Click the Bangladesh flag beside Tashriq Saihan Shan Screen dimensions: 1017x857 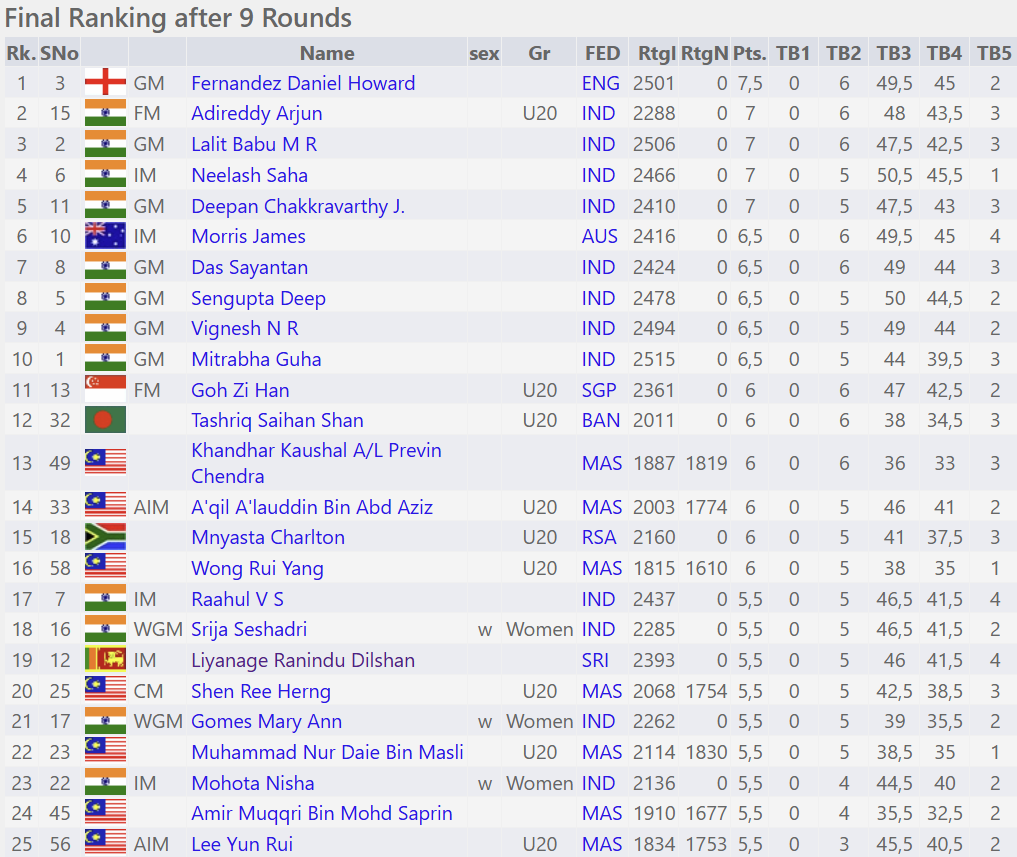coord(105,421)
